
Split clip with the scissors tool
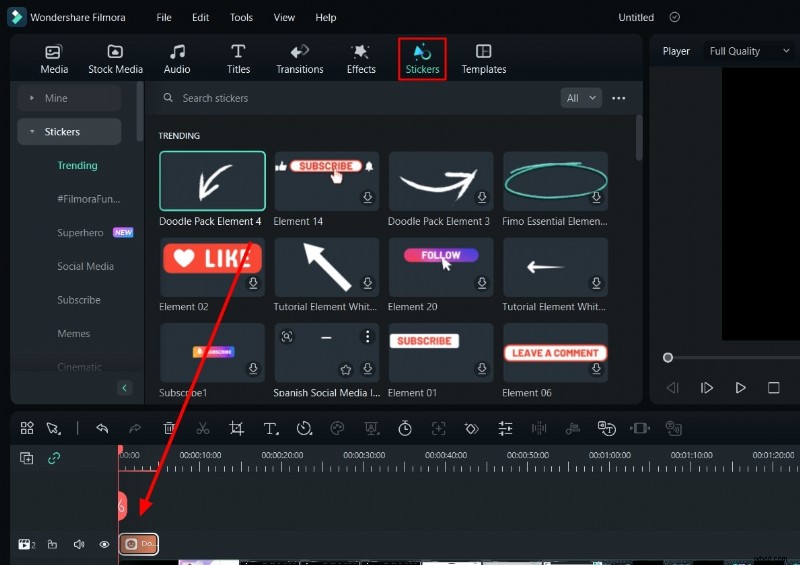(x=203, y=428)
